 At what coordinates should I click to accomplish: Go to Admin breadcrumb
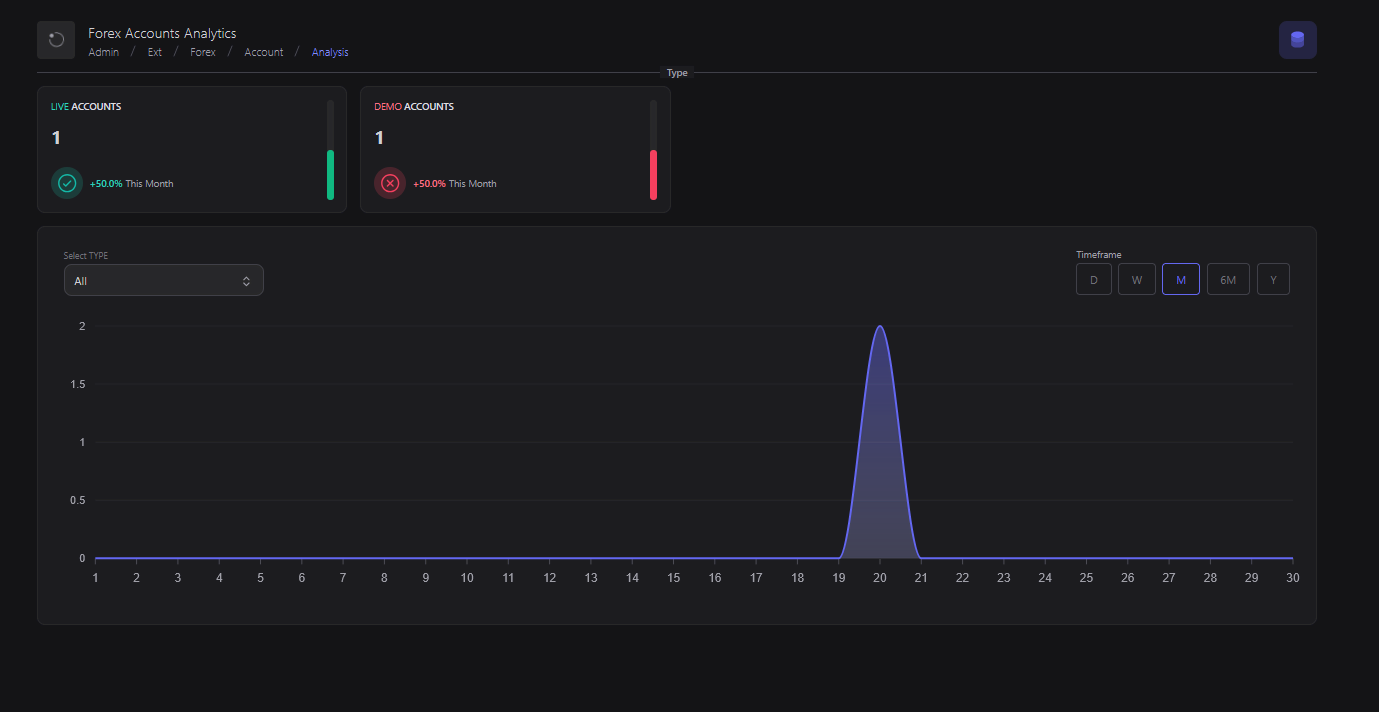click(103, 52)
